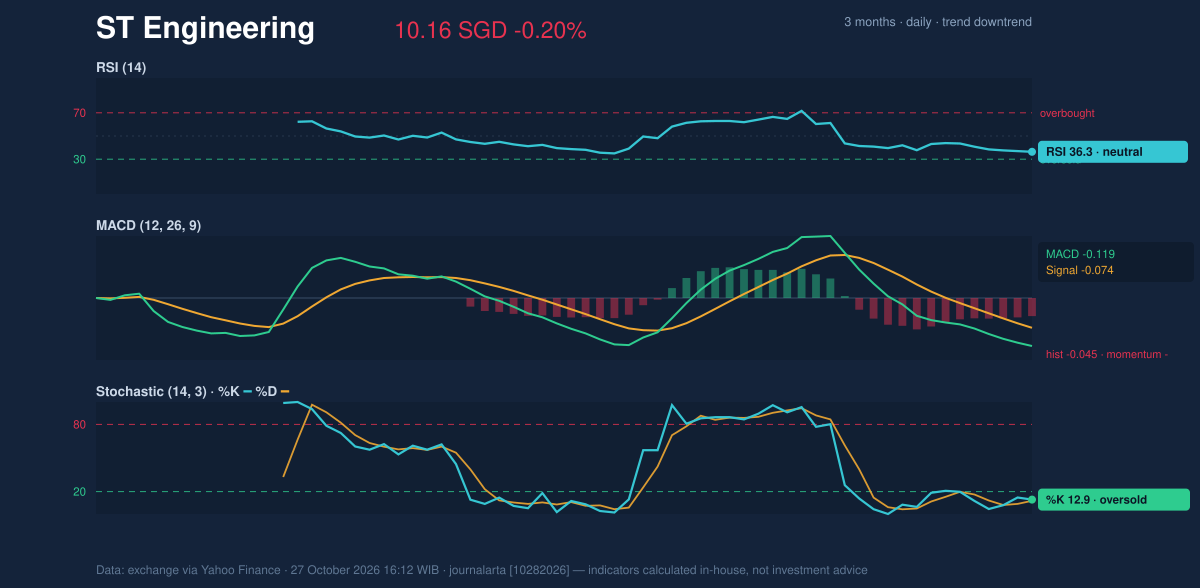
Task: Click the RSI 70 axis label
Action: point(79,113)
